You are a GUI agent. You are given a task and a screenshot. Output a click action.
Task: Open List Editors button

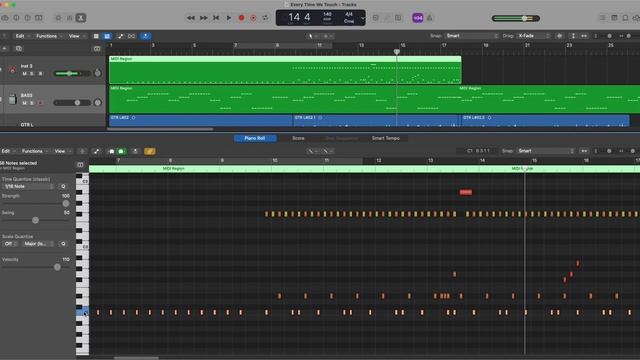[603, 18]
